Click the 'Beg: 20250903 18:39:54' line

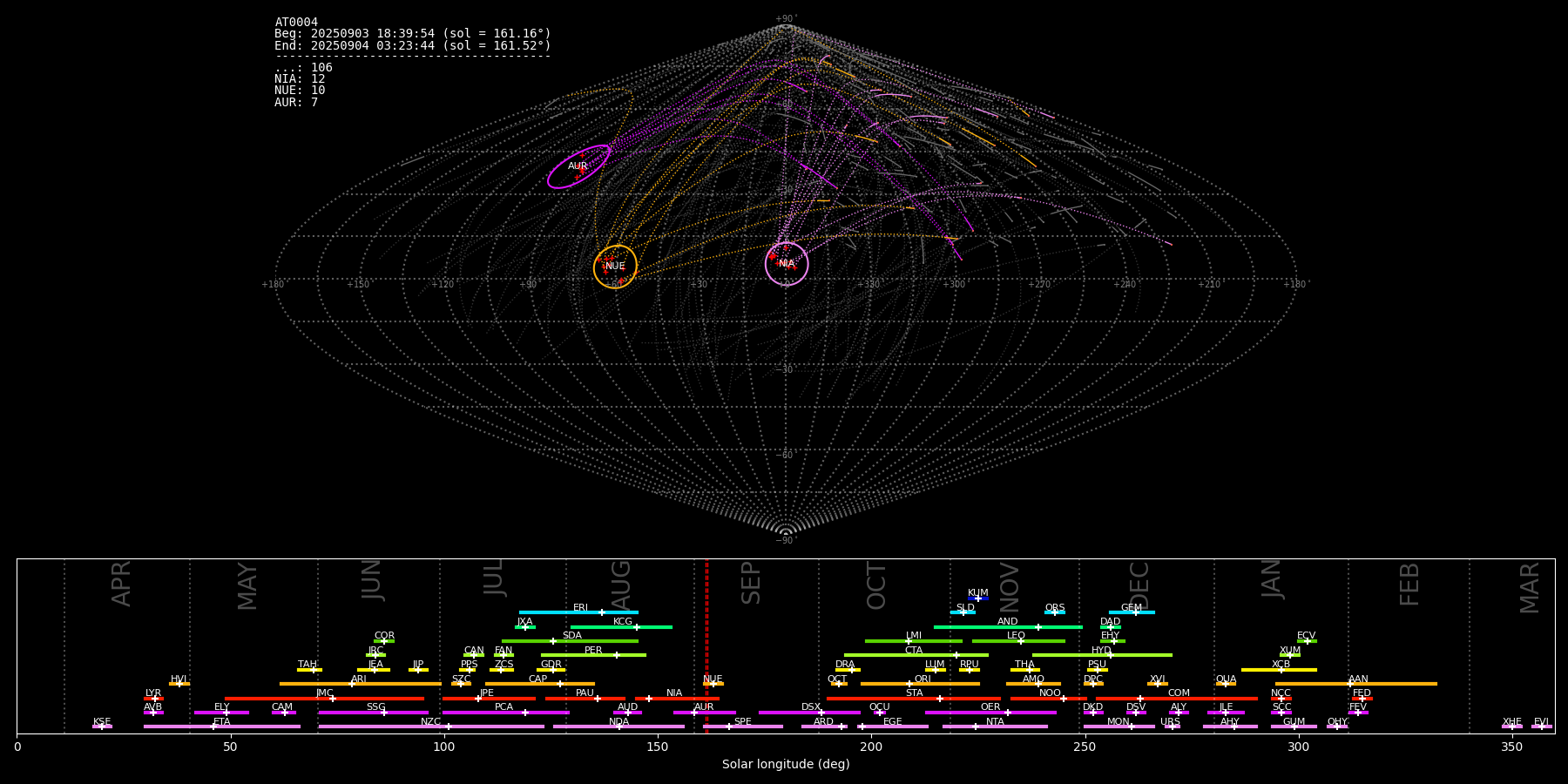(413, 33)
